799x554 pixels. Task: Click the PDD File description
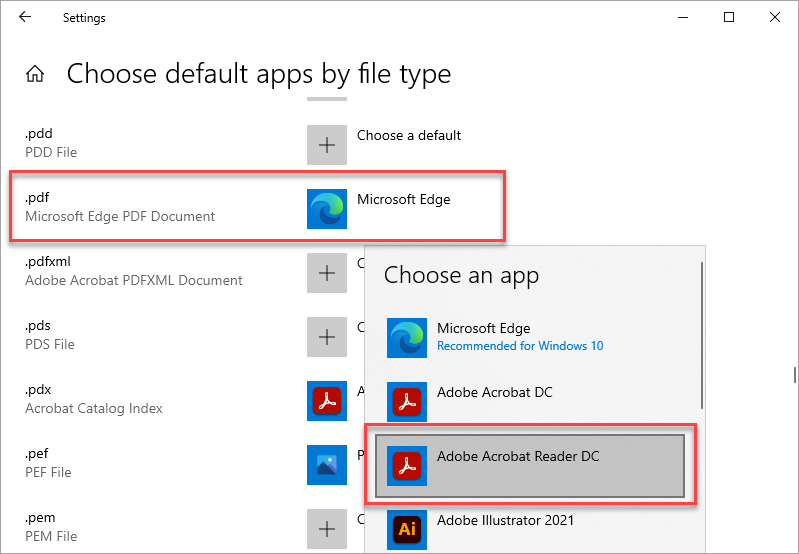click(51, 152)
